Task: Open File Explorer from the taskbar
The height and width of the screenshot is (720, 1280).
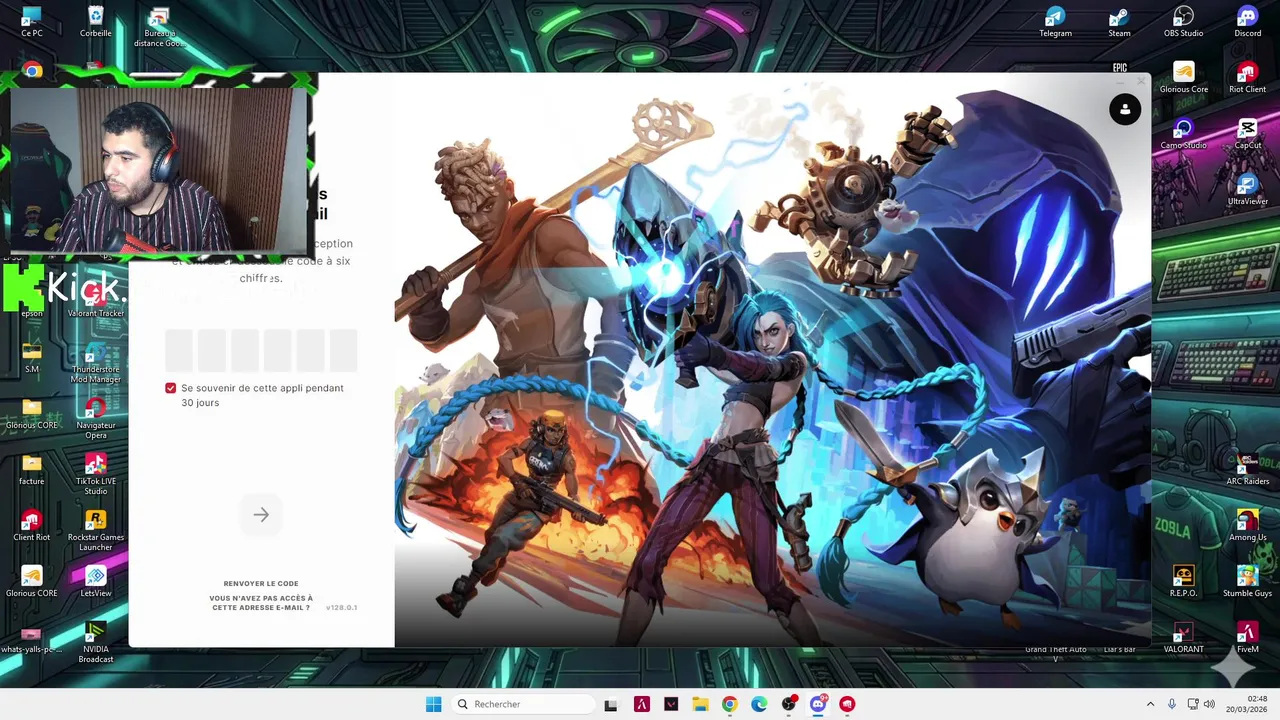Action: pos(700,704)
